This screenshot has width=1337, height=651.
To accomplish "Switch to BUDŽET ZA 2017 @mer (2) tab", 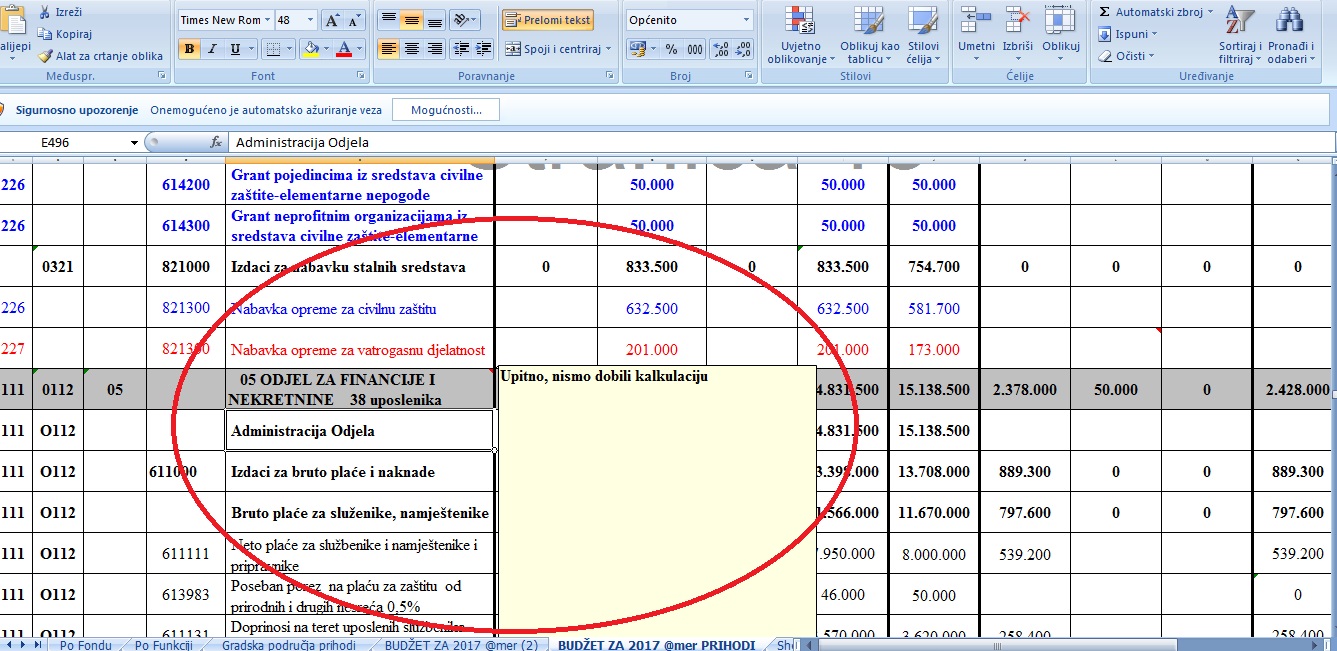I will click(x=460, y=645).
